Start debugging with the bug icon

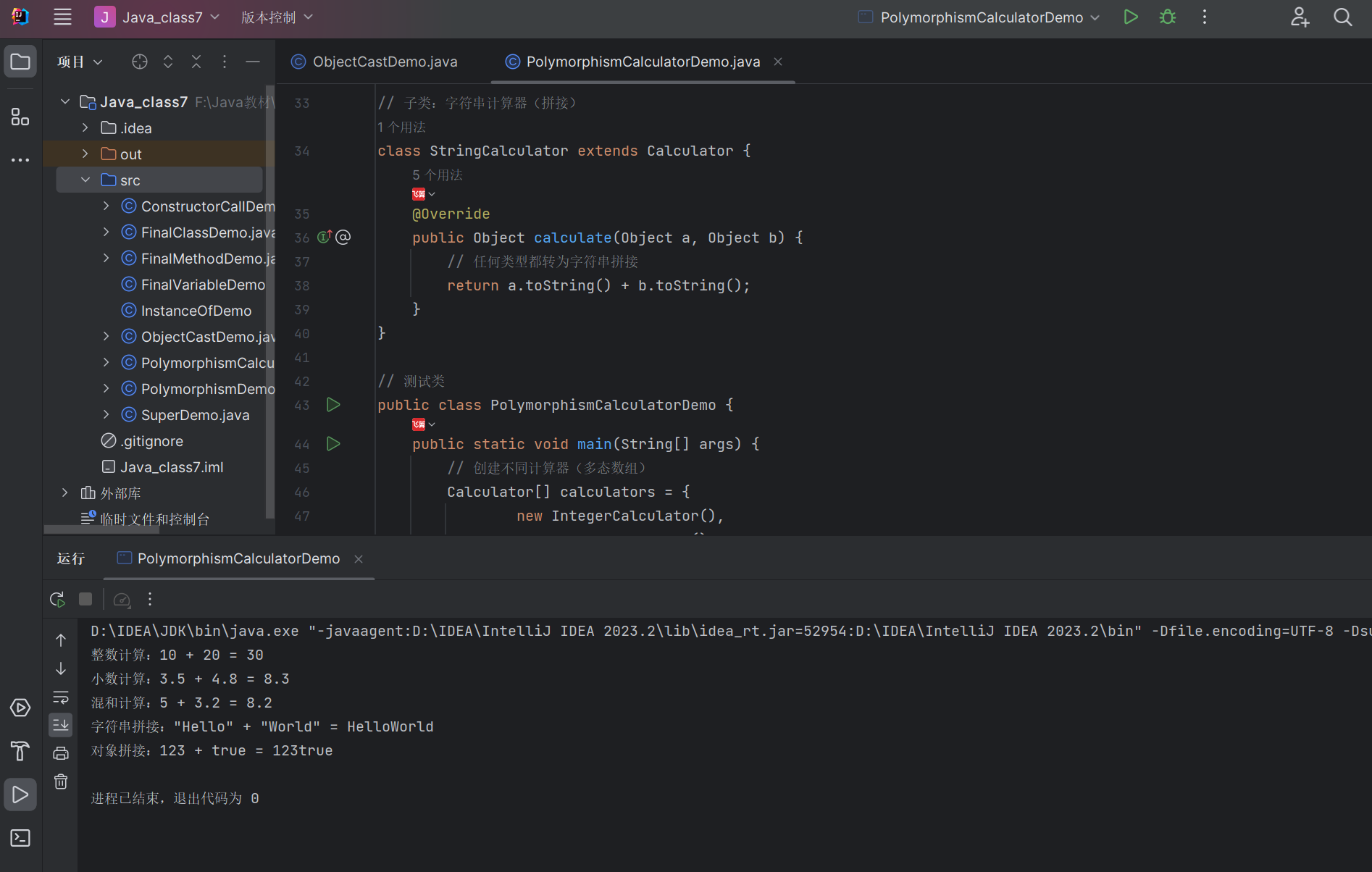coord(1168,17)
